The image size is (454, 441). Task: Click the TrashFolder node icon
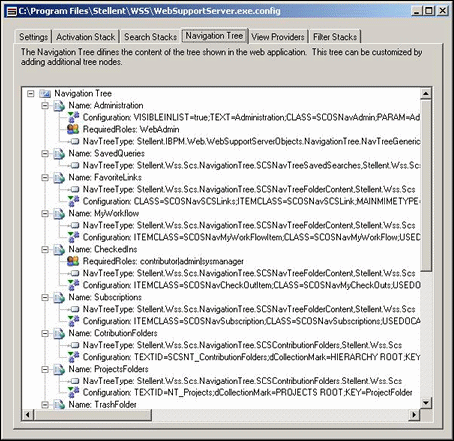(59, 405)
